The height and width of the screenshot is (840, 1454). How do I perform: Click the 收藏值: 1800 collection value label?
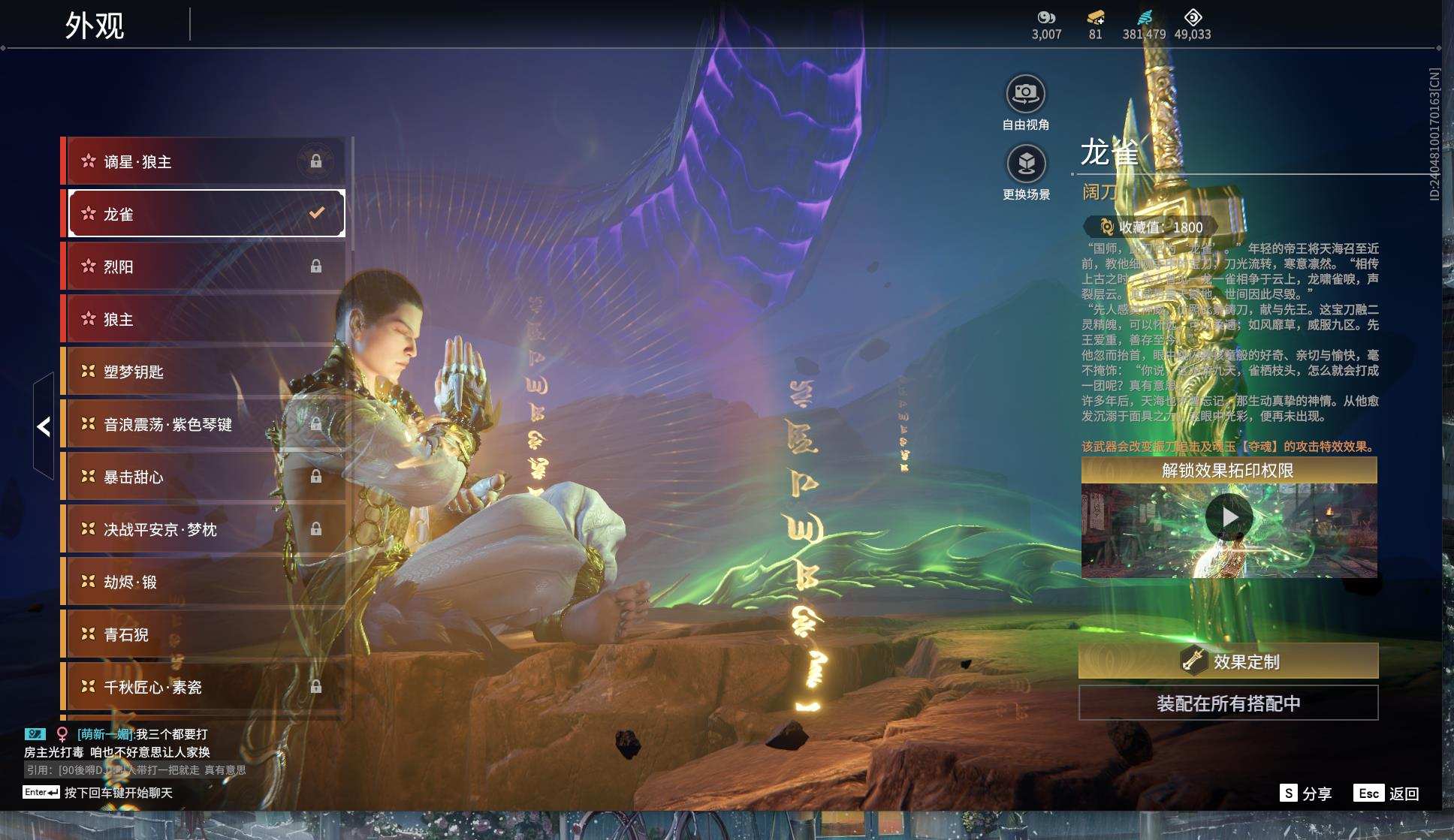(x=1160, y=227)
